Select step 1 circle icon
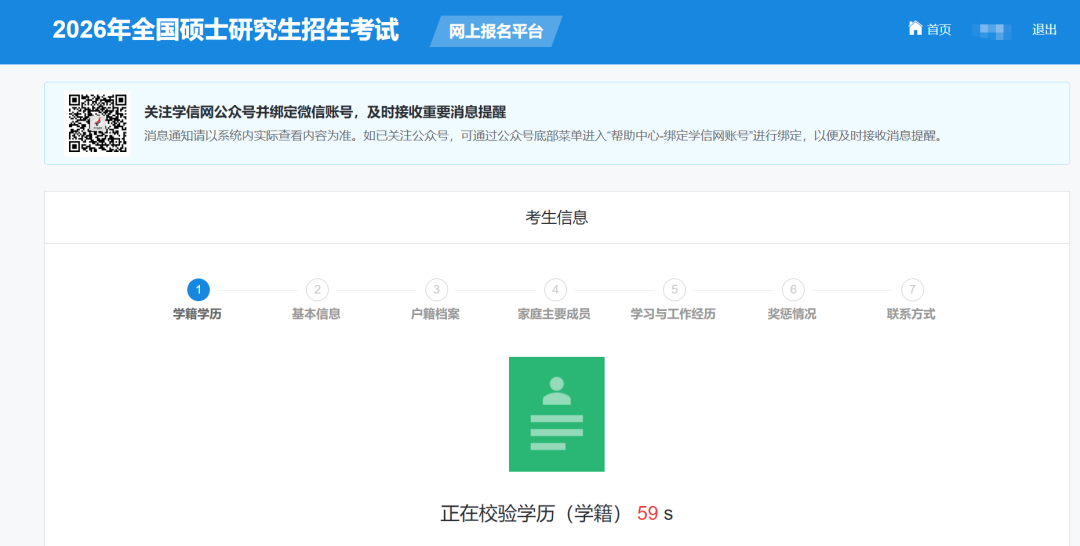The height and width of the screenshot is (546, 1080). (x=198, y=290)
